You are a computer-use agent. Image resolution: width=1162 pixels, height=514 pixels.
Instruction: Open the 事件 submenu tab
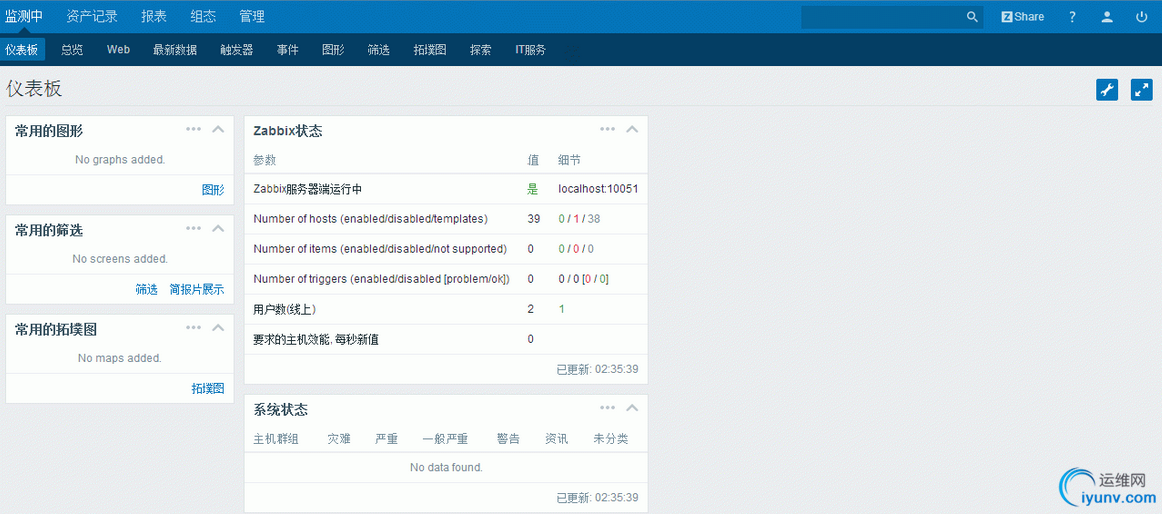click(288, 50)
